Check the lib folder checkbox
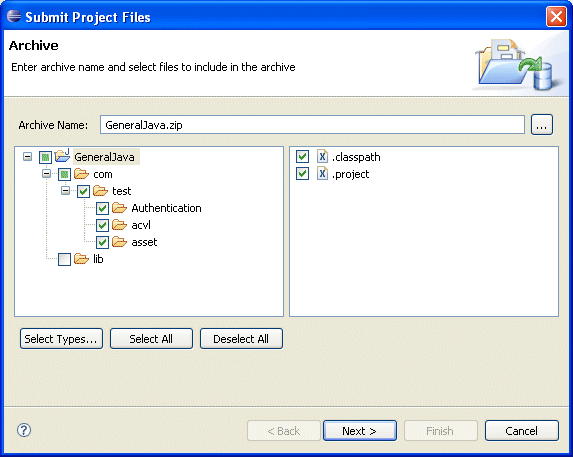Viewport: 573px width, 457px height. coord(64,259)
